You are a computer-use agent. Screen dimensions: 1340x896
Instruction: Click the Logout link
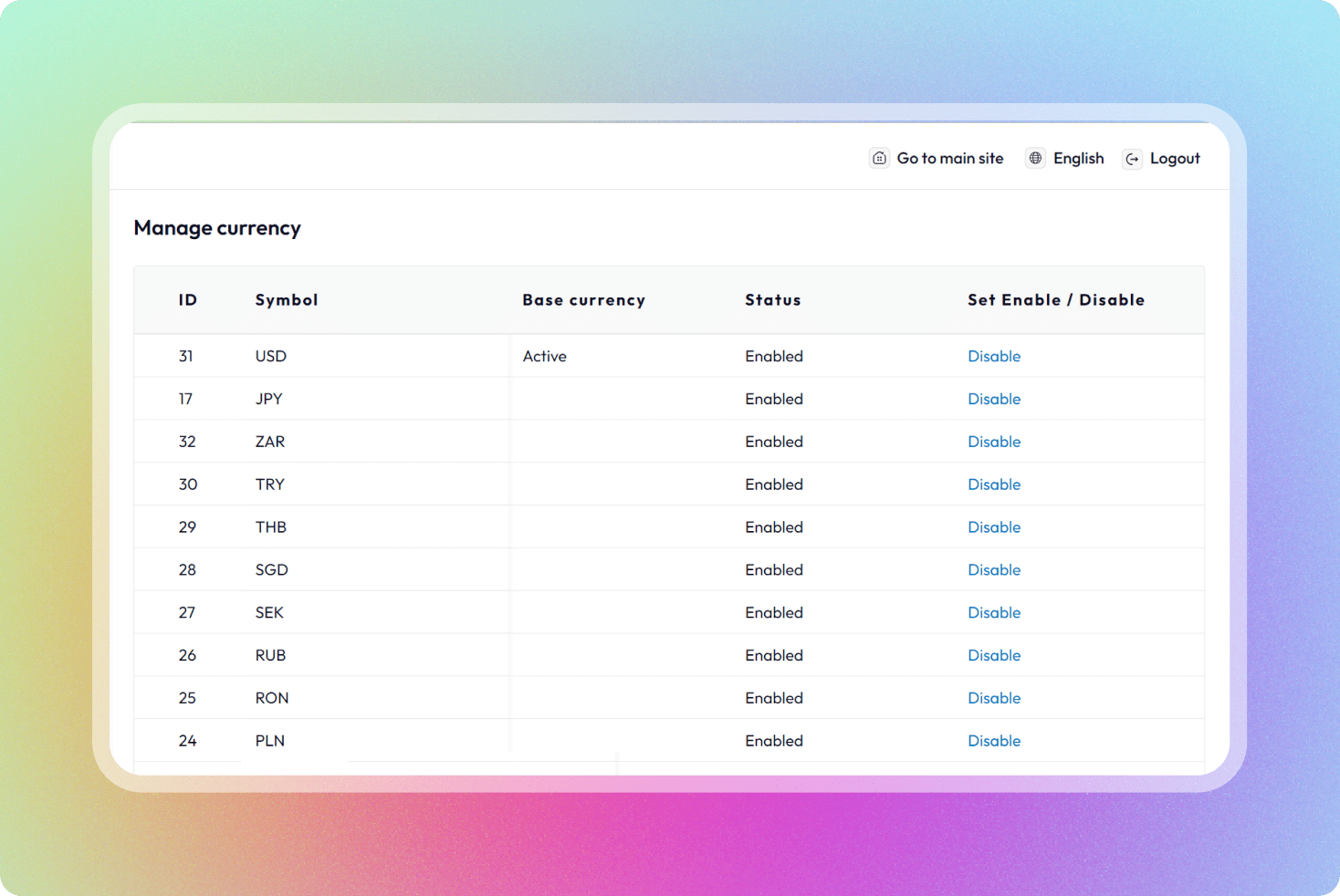(1175, 159)
